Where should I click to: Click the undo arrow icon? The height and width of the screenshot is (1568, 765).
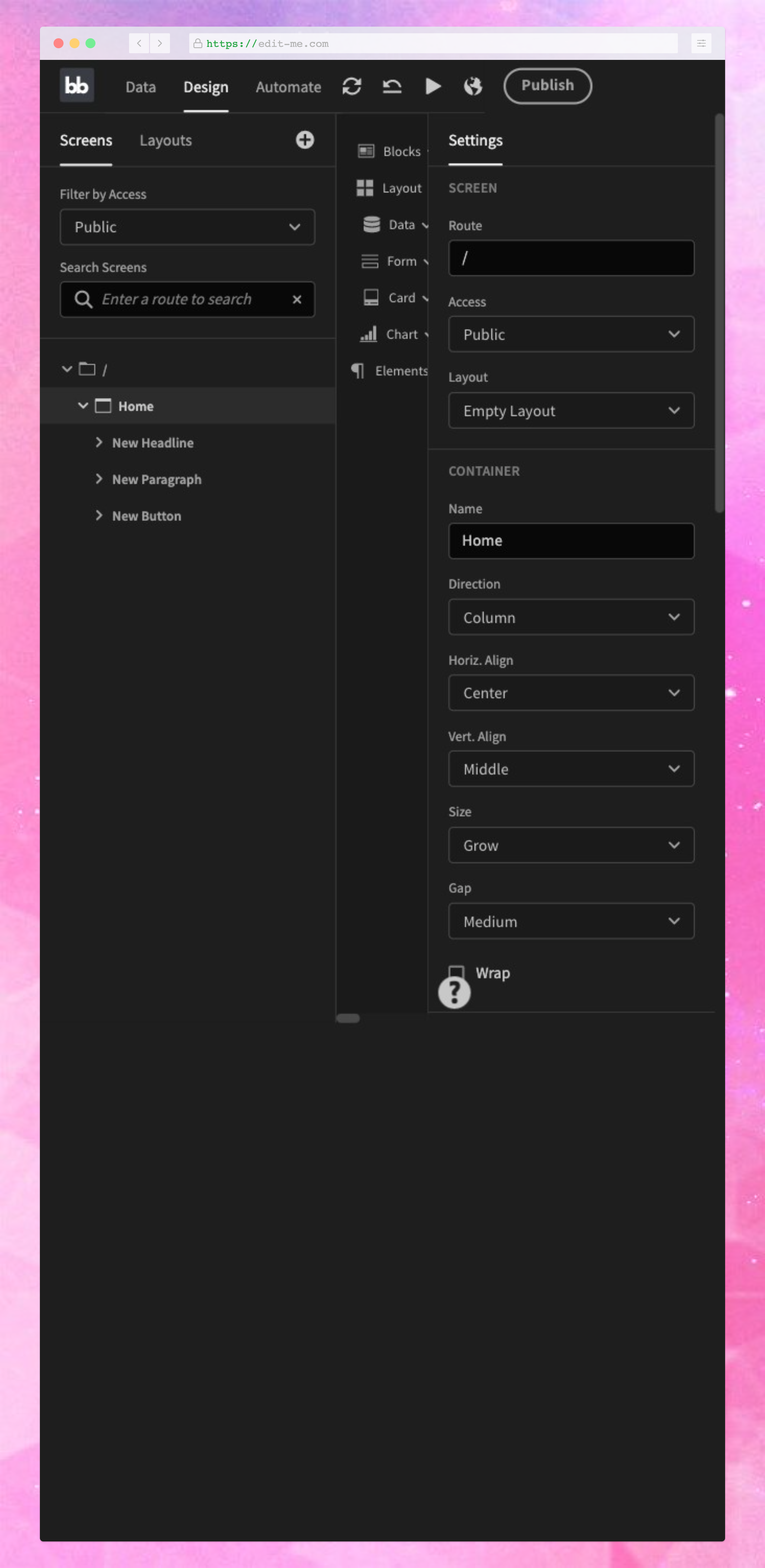pyautogui.click(x=392, y=86)
